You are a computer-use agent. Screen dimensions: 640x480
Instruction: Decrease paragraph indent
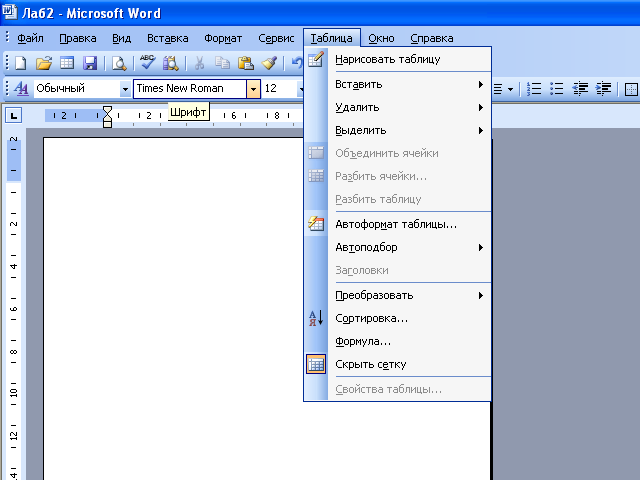tap(580, 88)
